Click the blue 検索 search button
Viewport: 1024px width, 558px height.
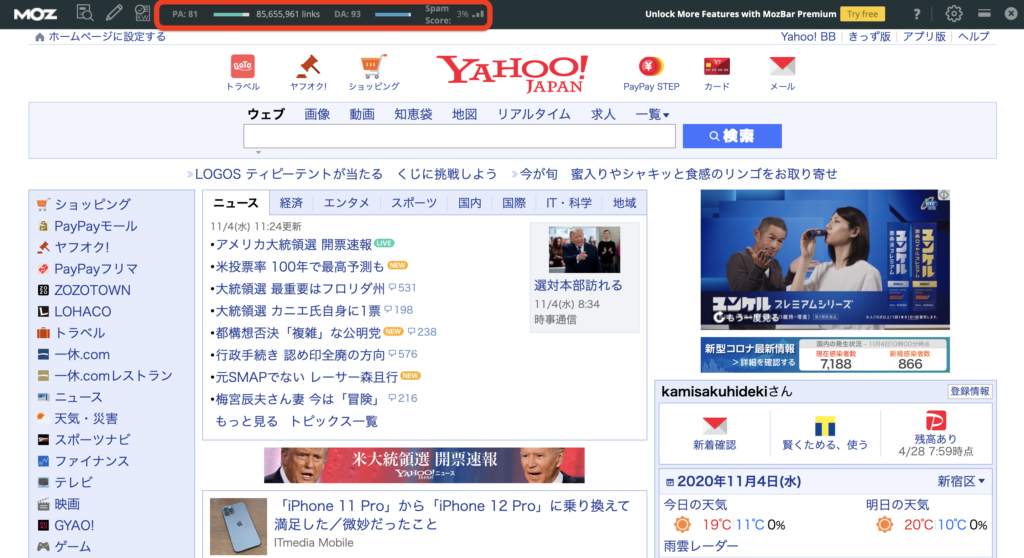click(x=732, y=136)
